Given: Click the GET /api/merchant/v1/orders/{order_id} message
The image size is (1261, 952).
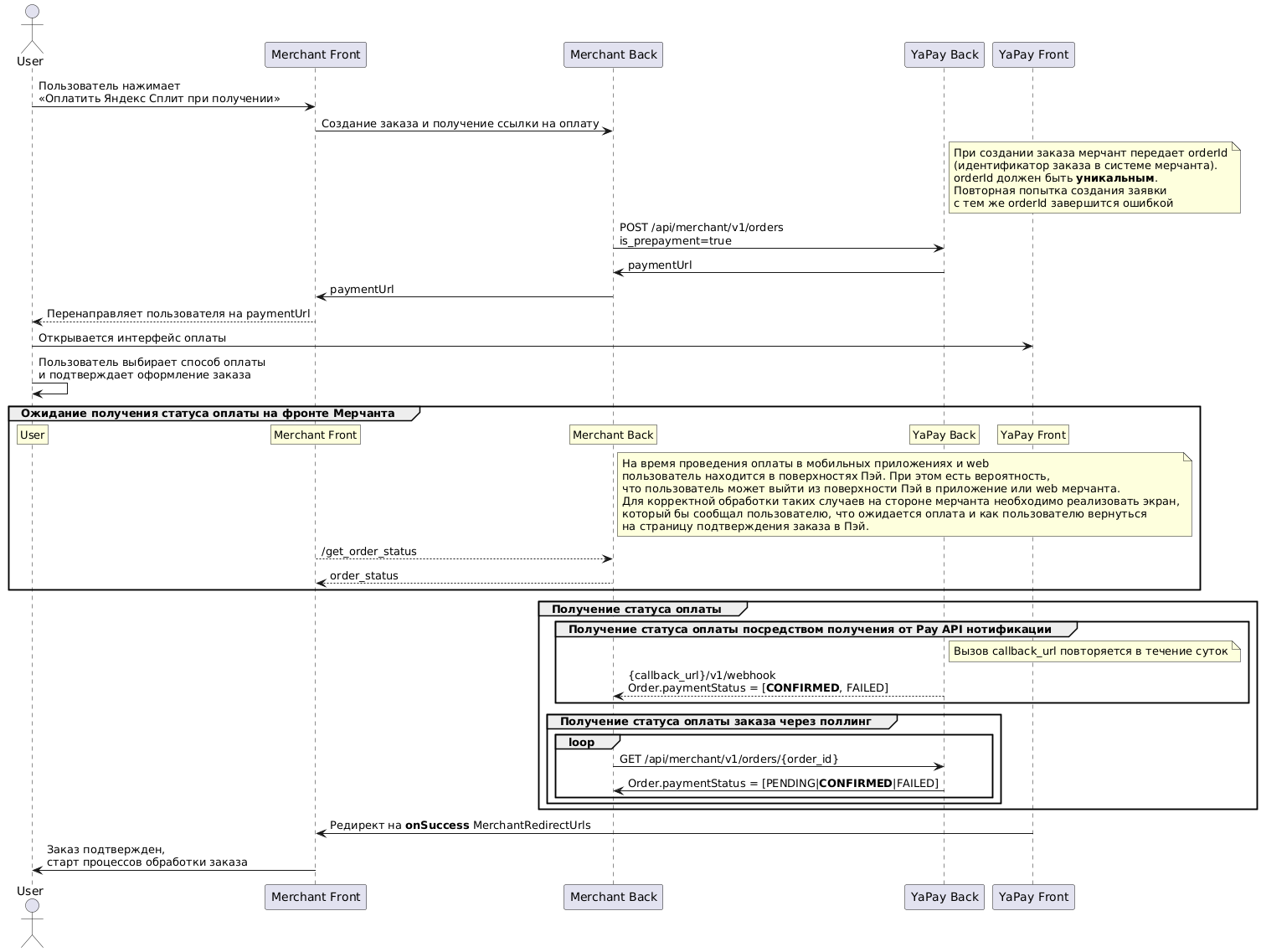Looking at the screenshot, I should tap(728, 759).
